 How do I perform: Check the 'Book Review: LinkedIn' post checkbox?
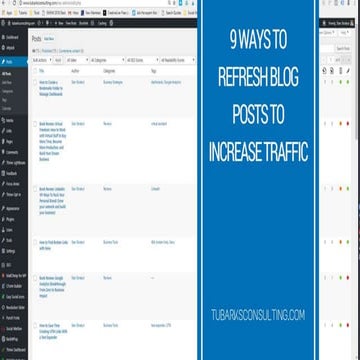click(x=35, y=189)
